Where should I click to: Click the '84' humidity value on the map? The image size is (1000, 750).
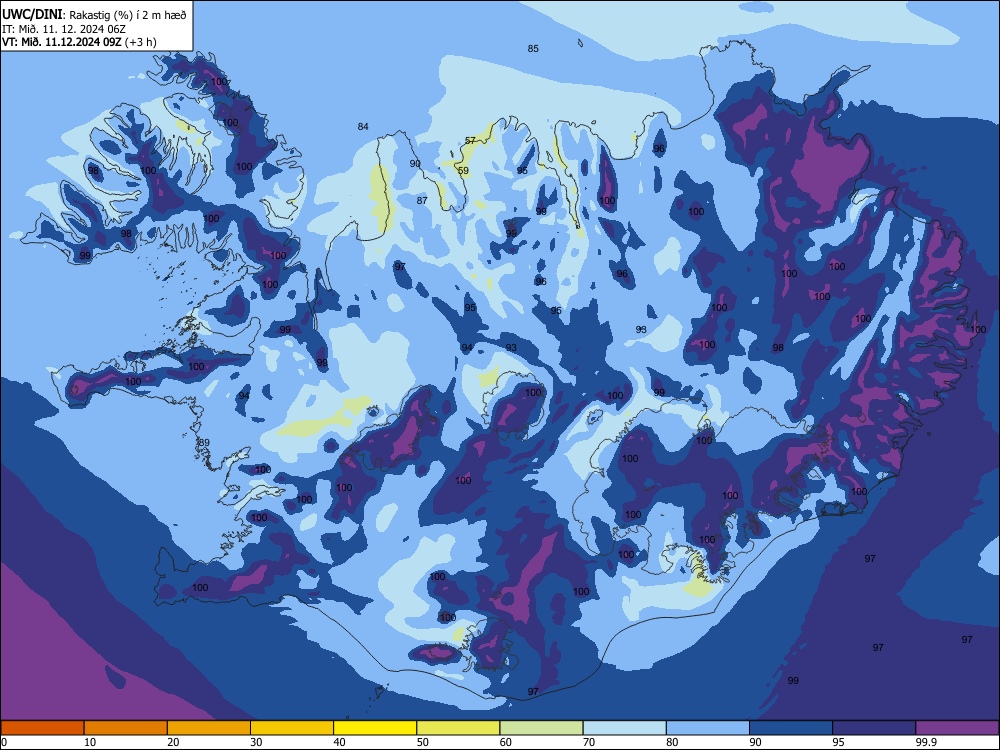pos(363,126)
